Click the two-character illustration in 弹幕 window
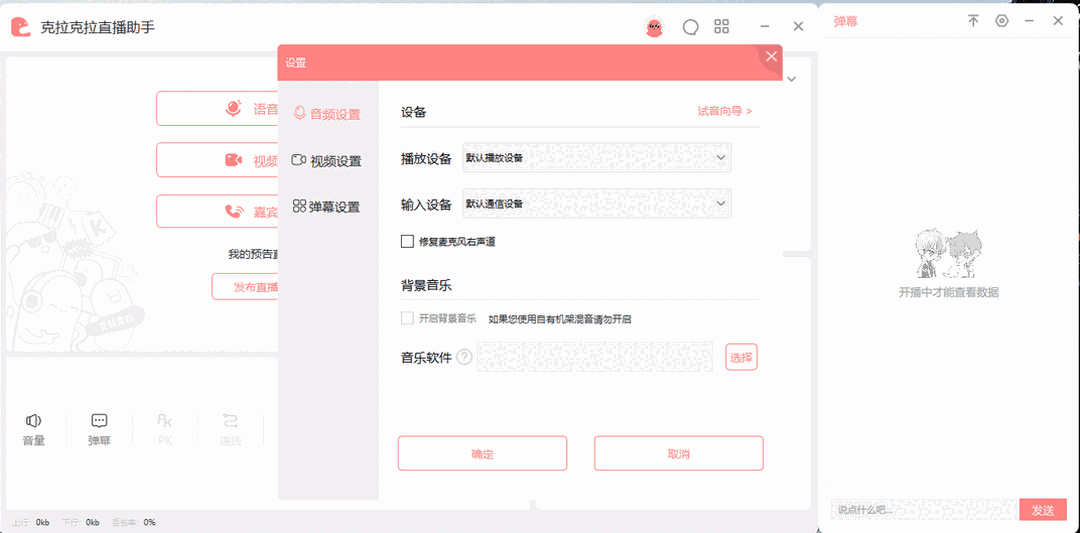 click(x=948, y=254)
